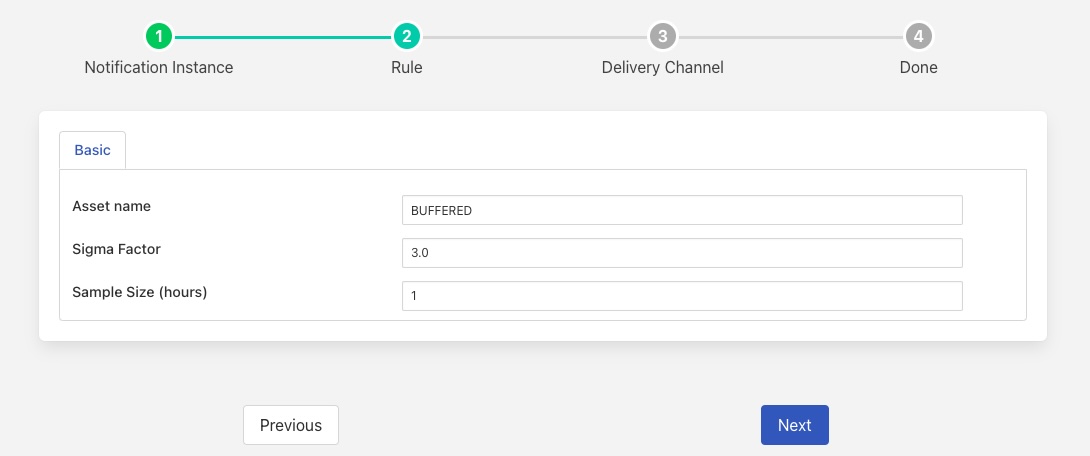The height and width of the screenshot is (456, 1090).
Task: Click into the Sigma Factor field
Action: tap(681, 253)
